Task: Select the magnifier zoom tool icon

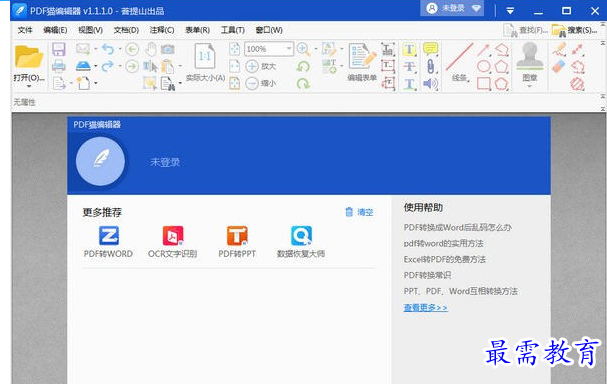Action: tap(303, 49)
